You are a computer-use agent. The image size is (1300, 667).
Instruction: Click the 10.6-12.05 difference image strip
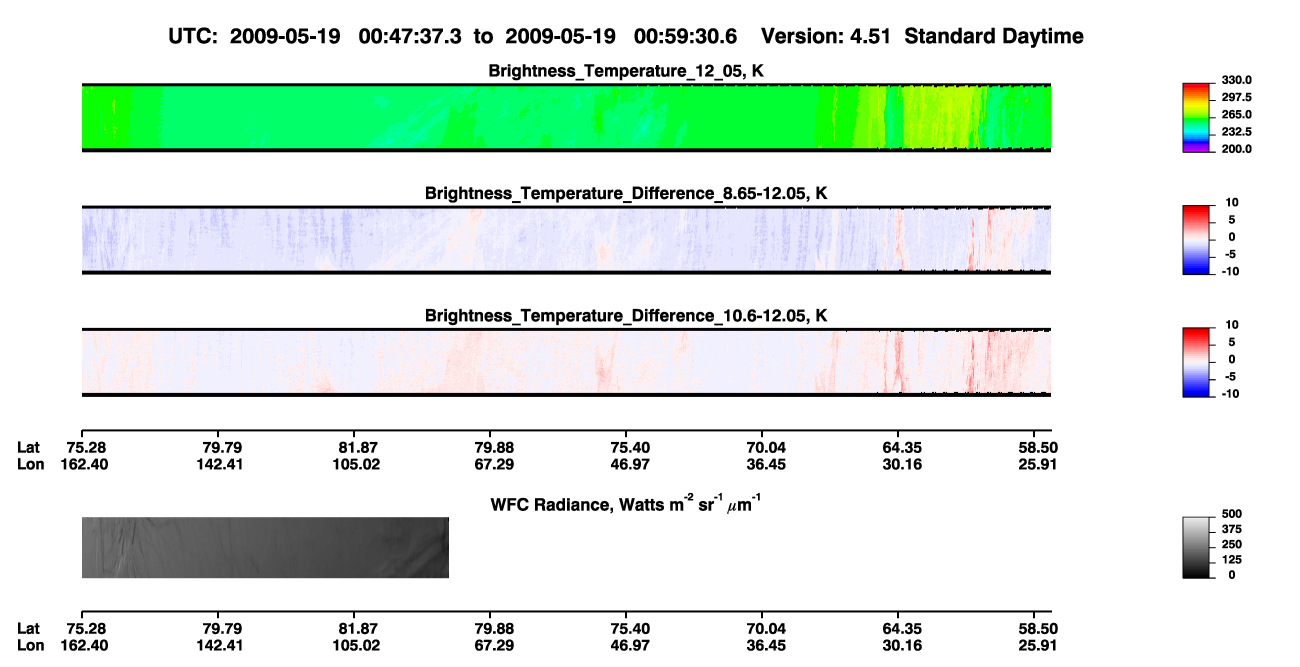tap(566, 361)
